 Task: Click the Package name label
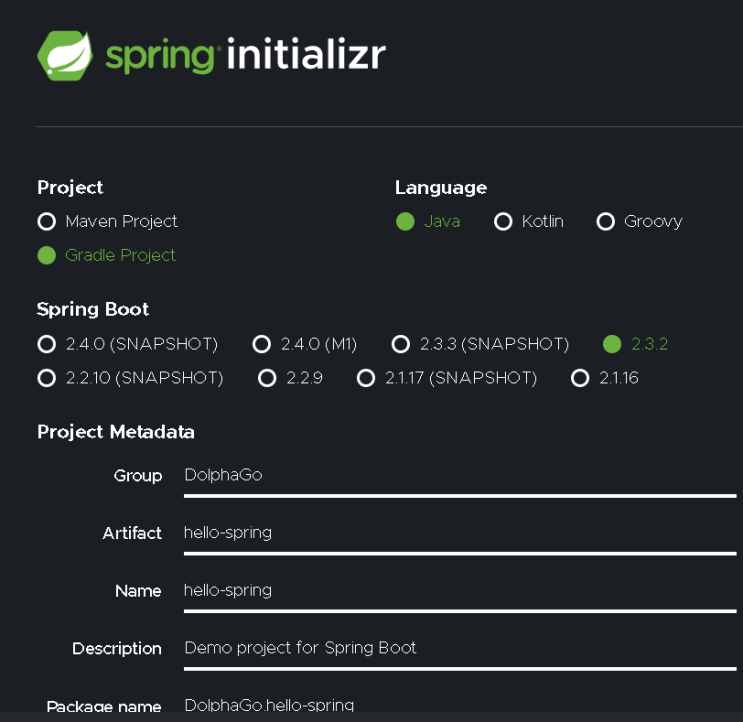[x=104, y=707]
